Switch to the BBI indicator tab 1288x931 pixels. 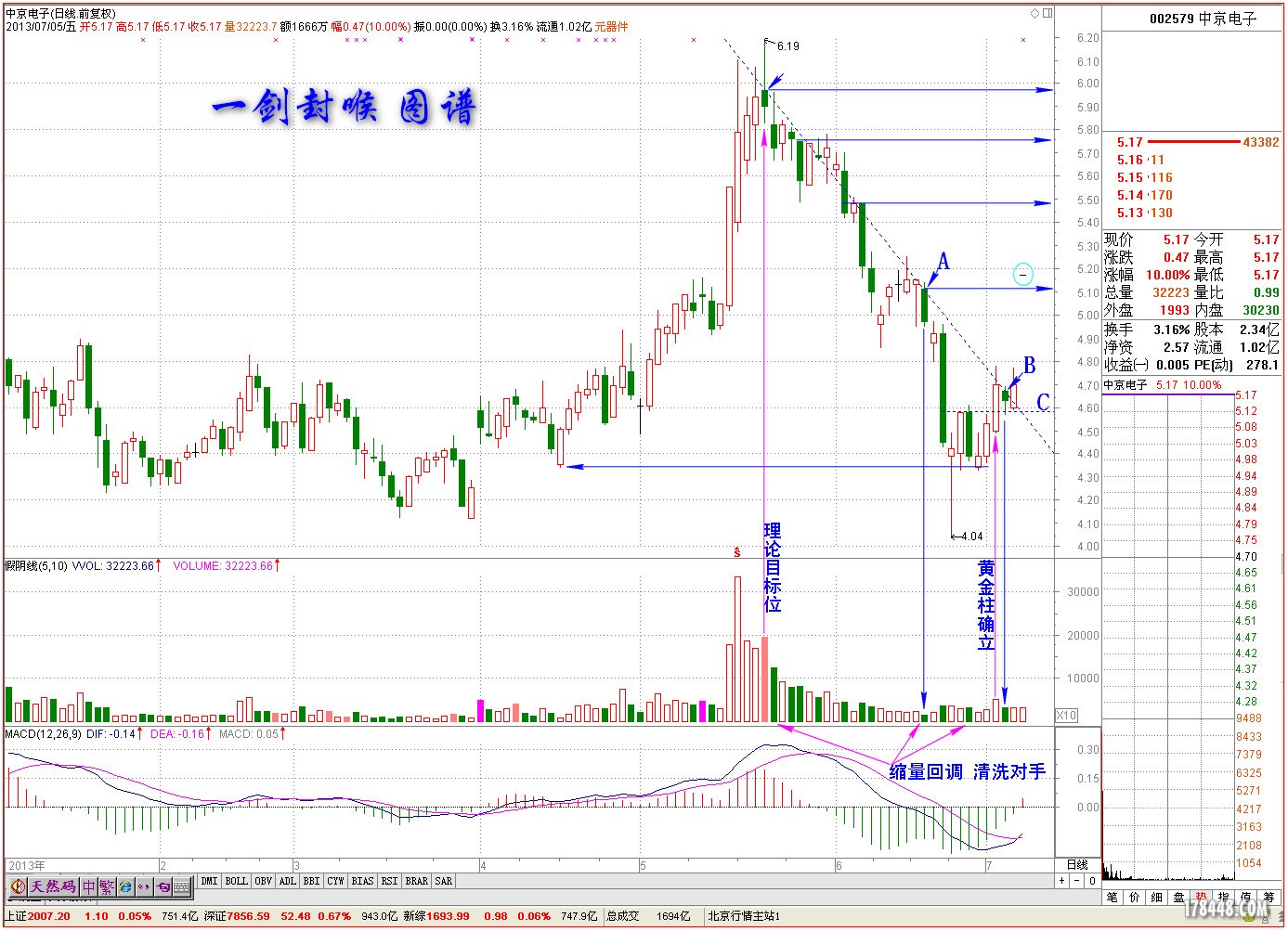point(311,881)
